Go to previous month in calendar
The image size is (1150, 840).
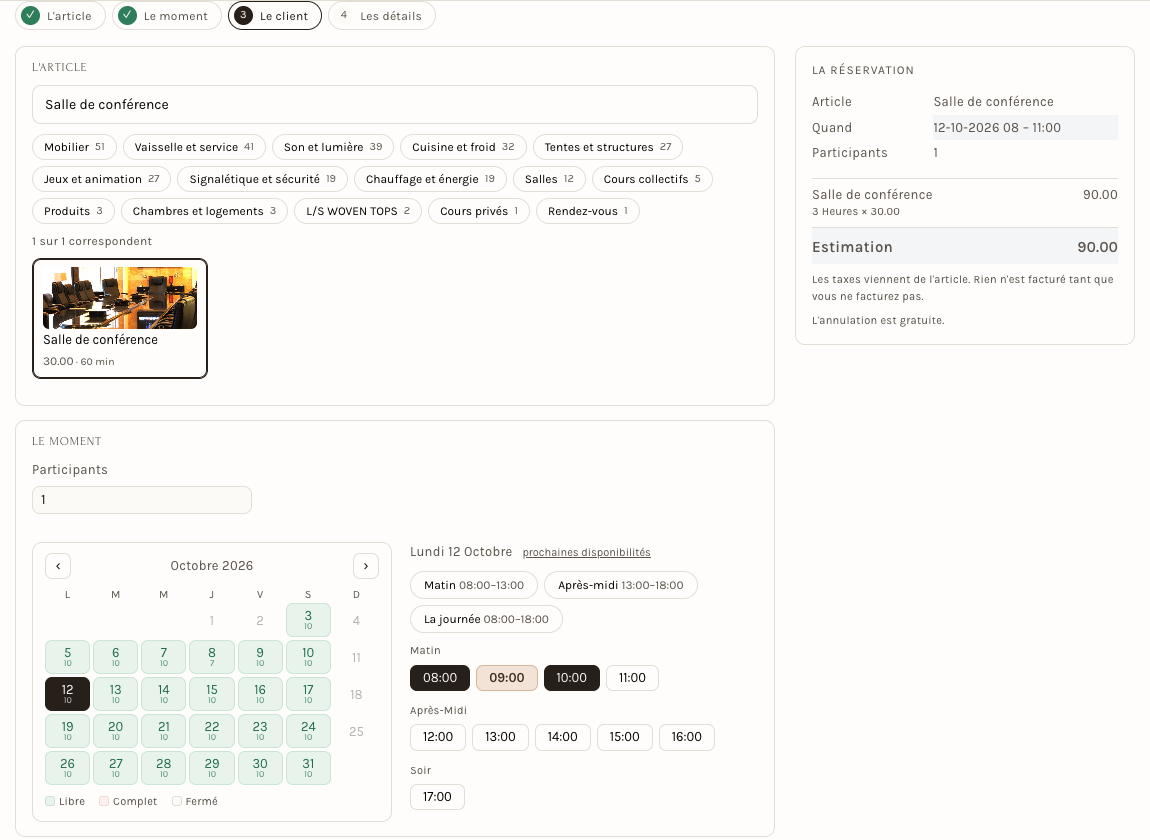click(x=58, y=566)
